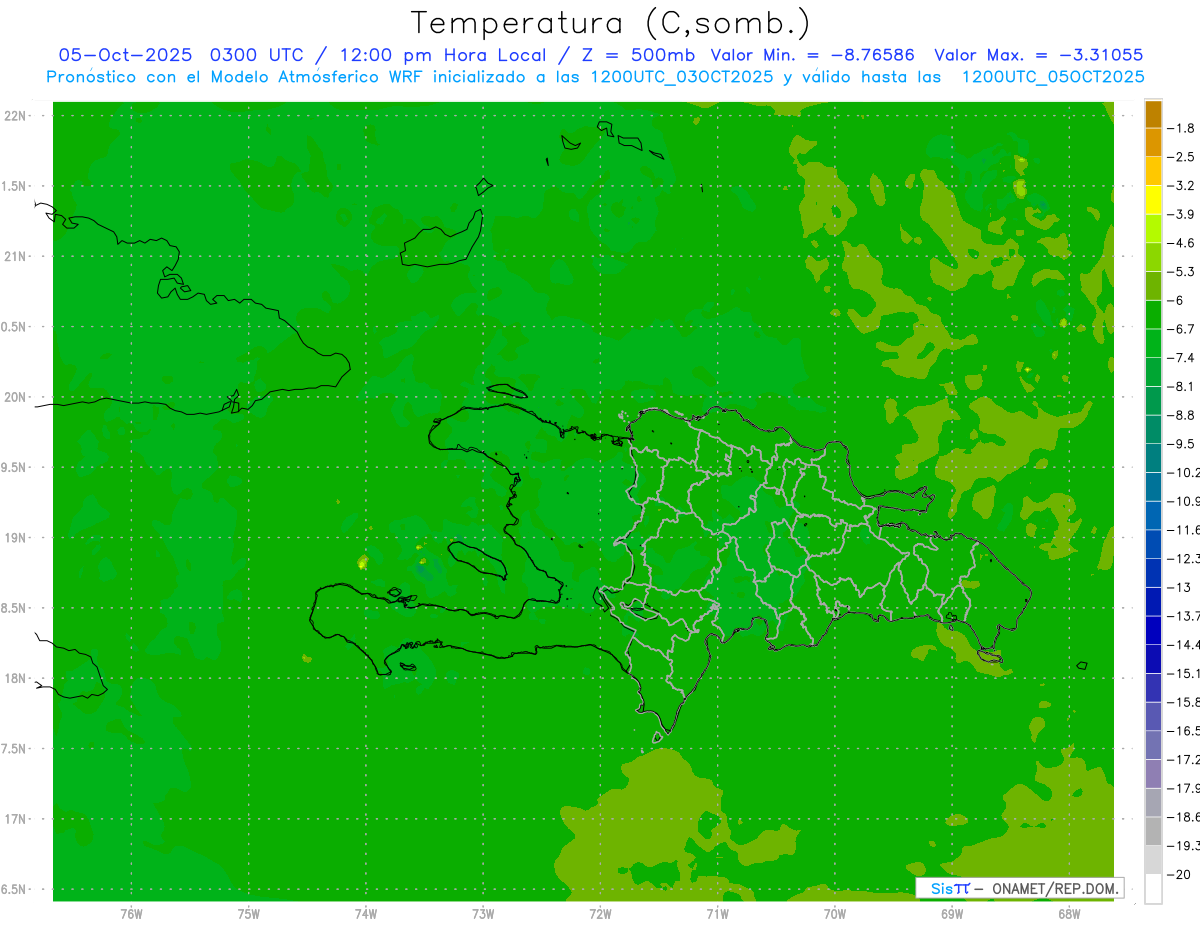Click the "-12.3" legend value

click(x=1185, y=559)
